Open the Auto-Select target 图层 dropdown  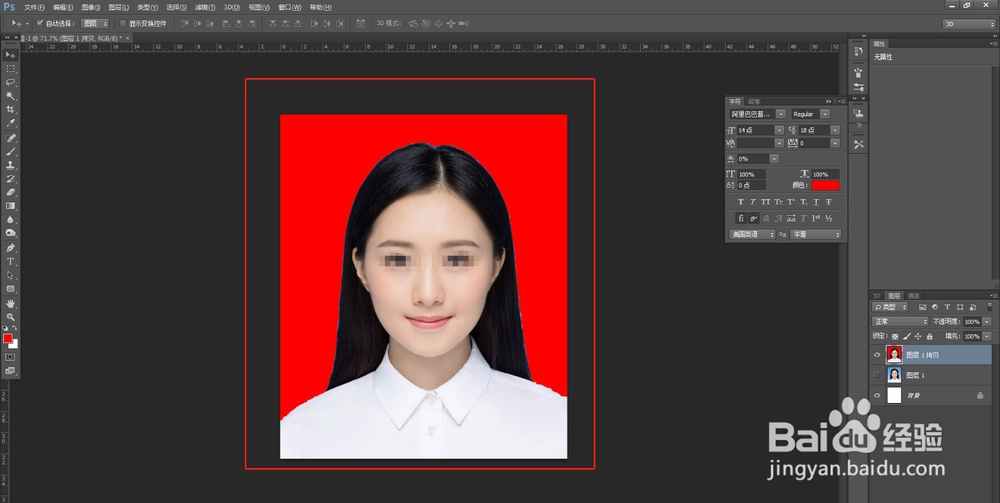[95, 24]
